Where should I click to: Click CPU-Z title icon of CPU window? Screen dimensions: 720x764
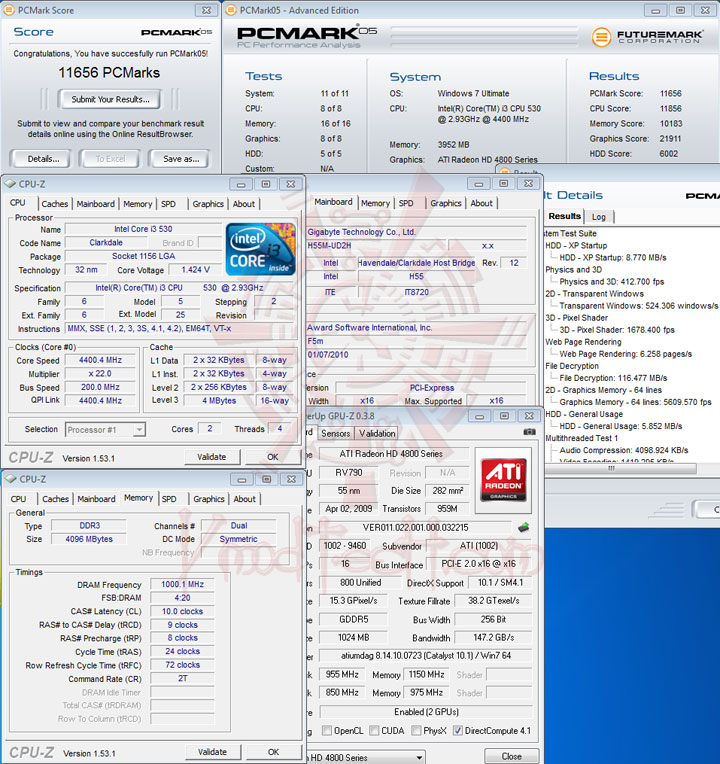tap(10, 184)
